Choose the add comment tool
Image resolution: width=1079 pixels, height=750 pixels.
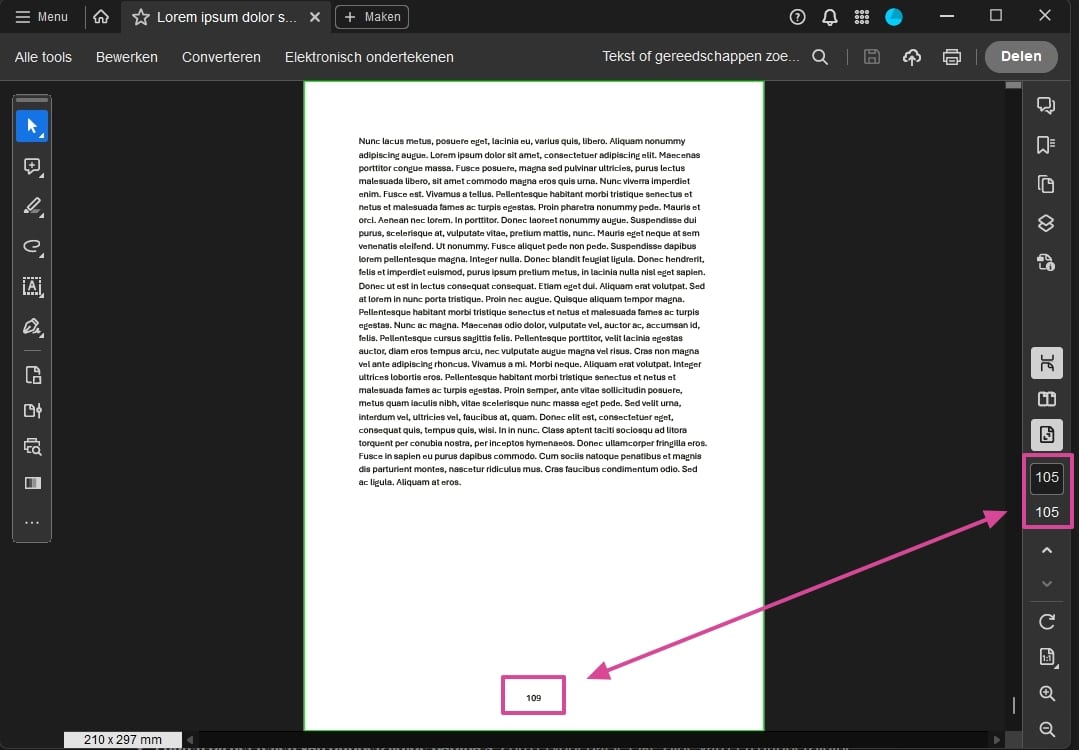[32, 167]
